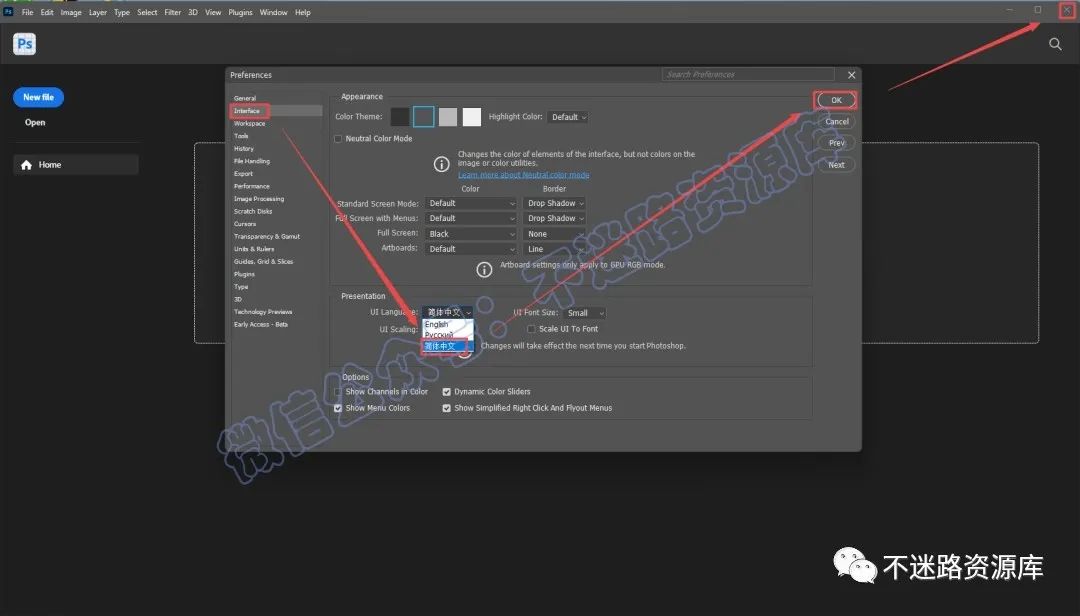
Task: Uncheck Show Menu Colors
Action: pos(338,408)
